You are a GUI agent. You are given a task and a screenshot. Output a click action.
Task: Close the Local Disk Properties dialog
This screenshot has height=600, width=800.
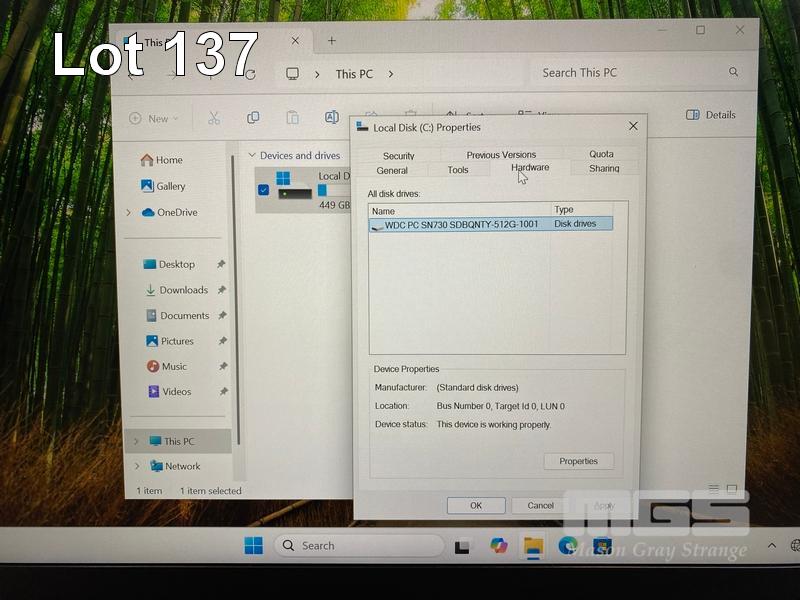tap(633, 126)
